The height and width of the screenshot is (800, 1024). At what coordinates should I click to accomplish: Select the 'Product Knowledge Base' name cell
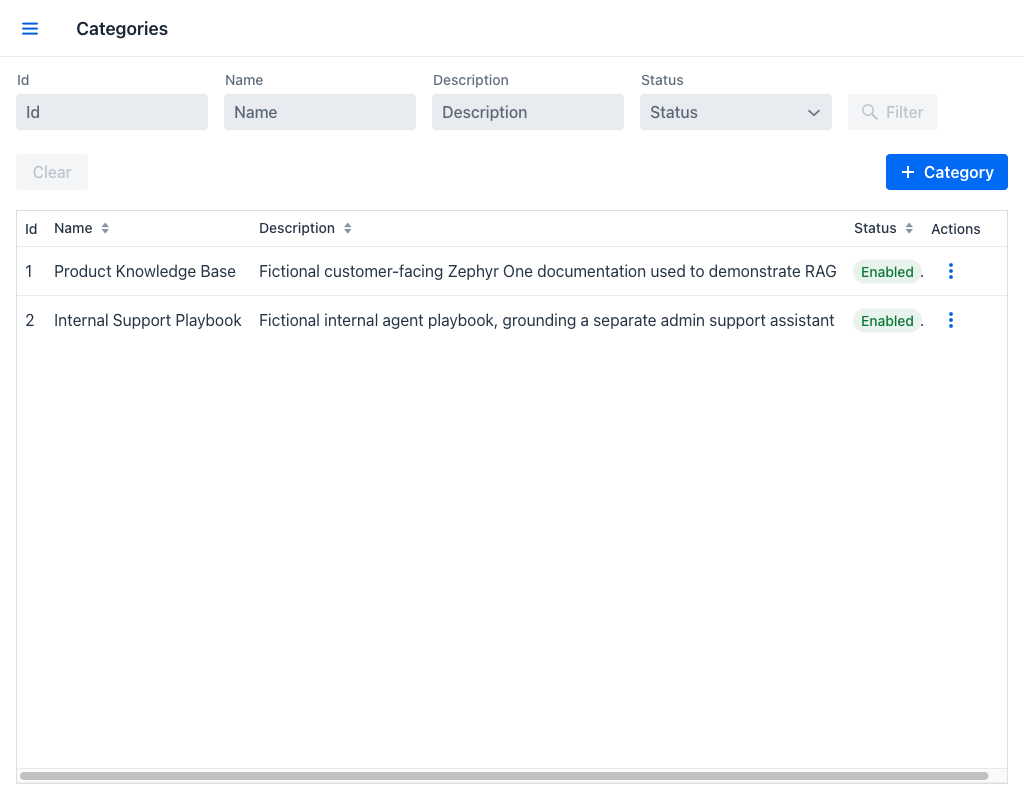145,271
